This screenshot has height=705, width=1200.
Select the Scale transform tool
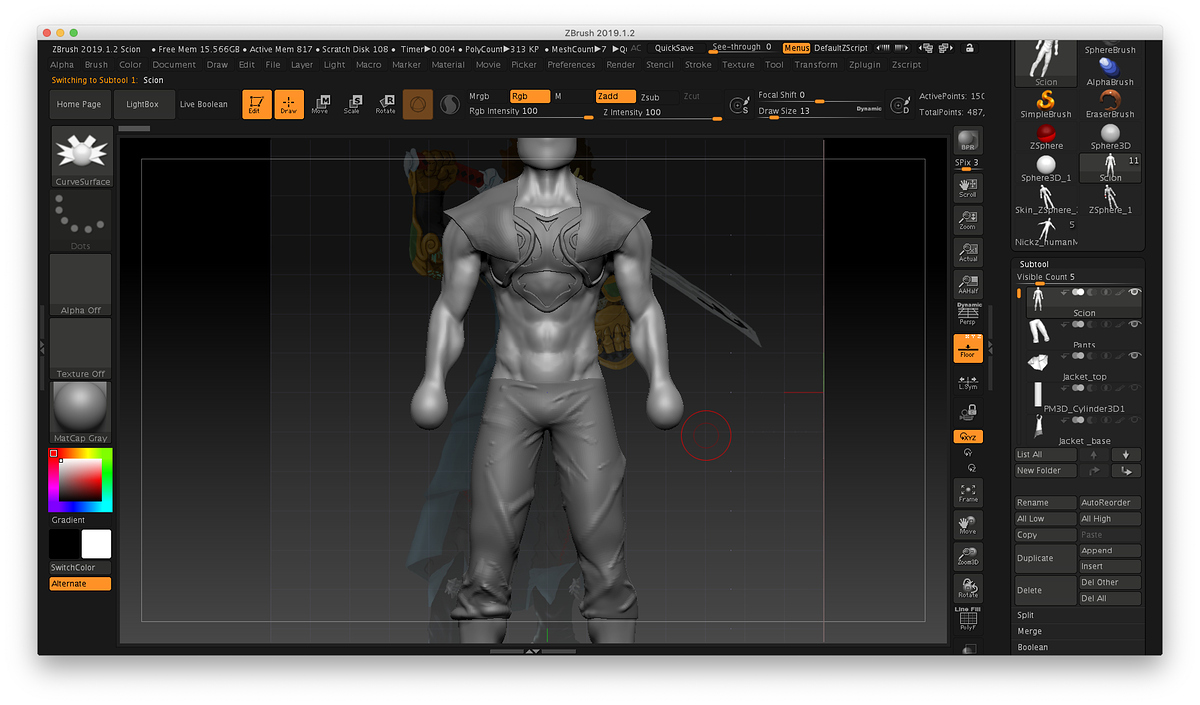click(x=353, y=104)
